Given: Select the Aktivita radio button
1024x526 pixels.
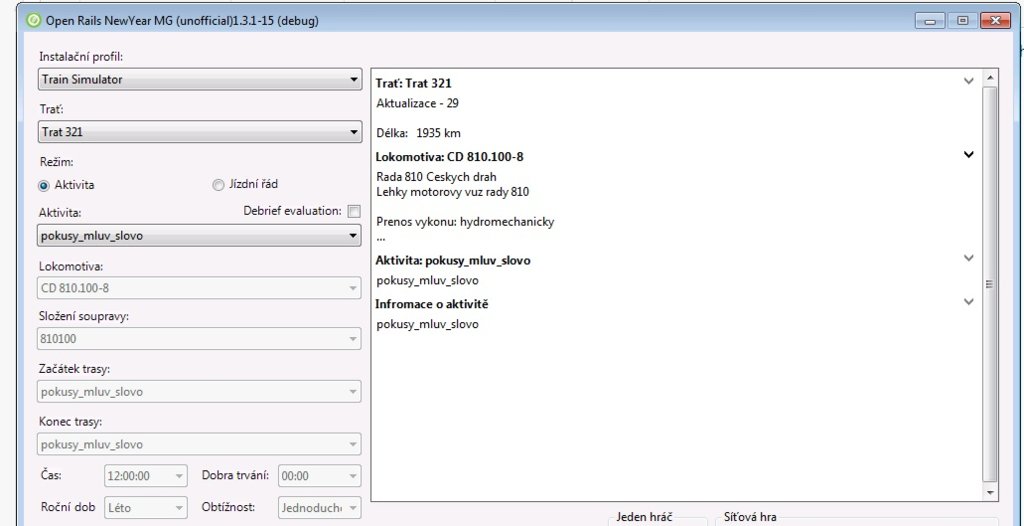Looking at the screenshot, I should click(x=44, y=185).
